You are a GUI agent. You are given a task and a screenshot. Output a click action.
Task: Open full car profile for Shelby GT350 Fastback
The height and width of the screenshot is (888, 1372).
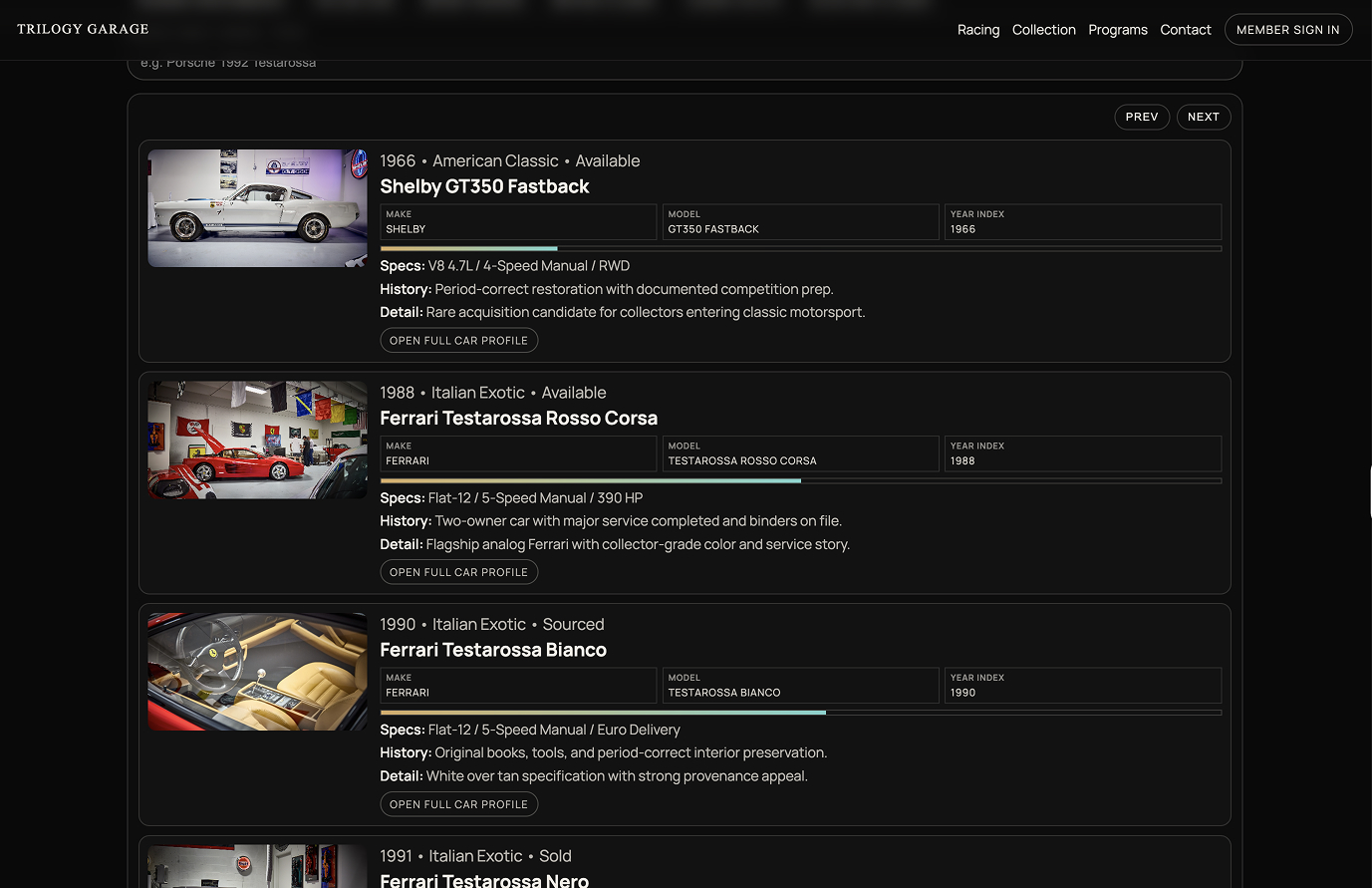[458, 340]
